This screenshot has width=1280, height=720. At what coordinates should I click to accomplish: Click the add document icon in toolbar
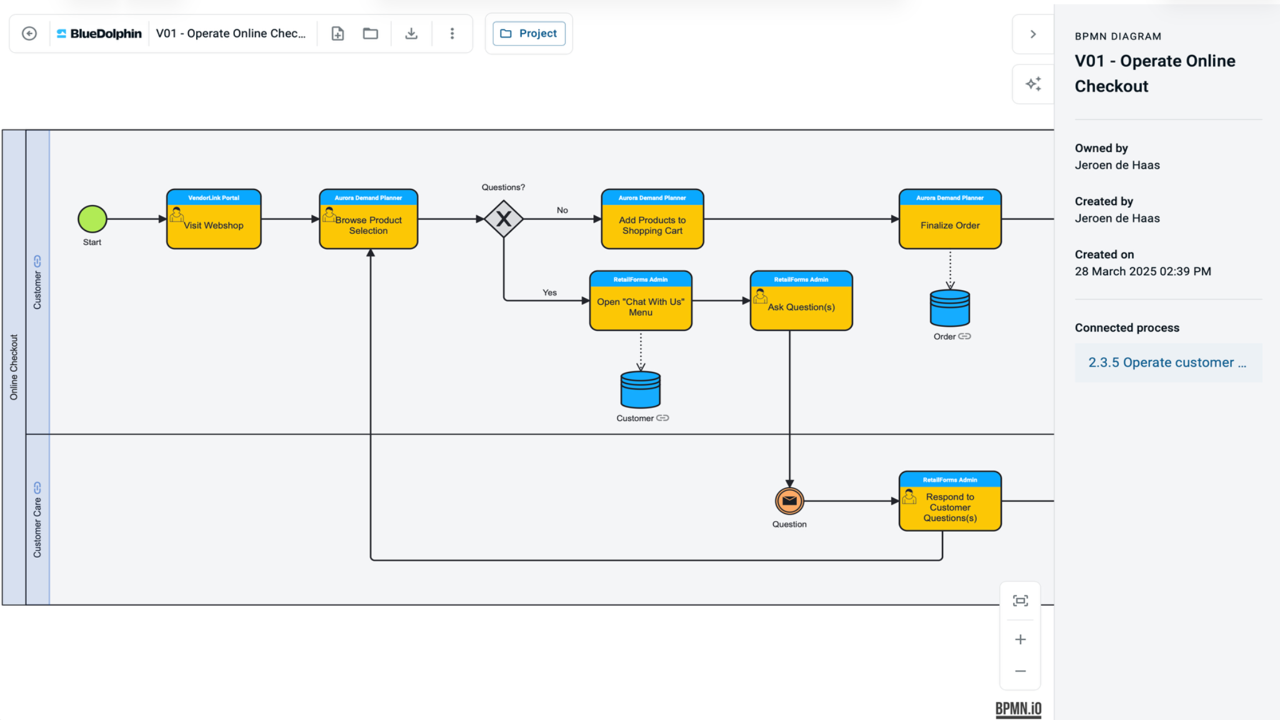pyautogui.click(x=338, y=34)
